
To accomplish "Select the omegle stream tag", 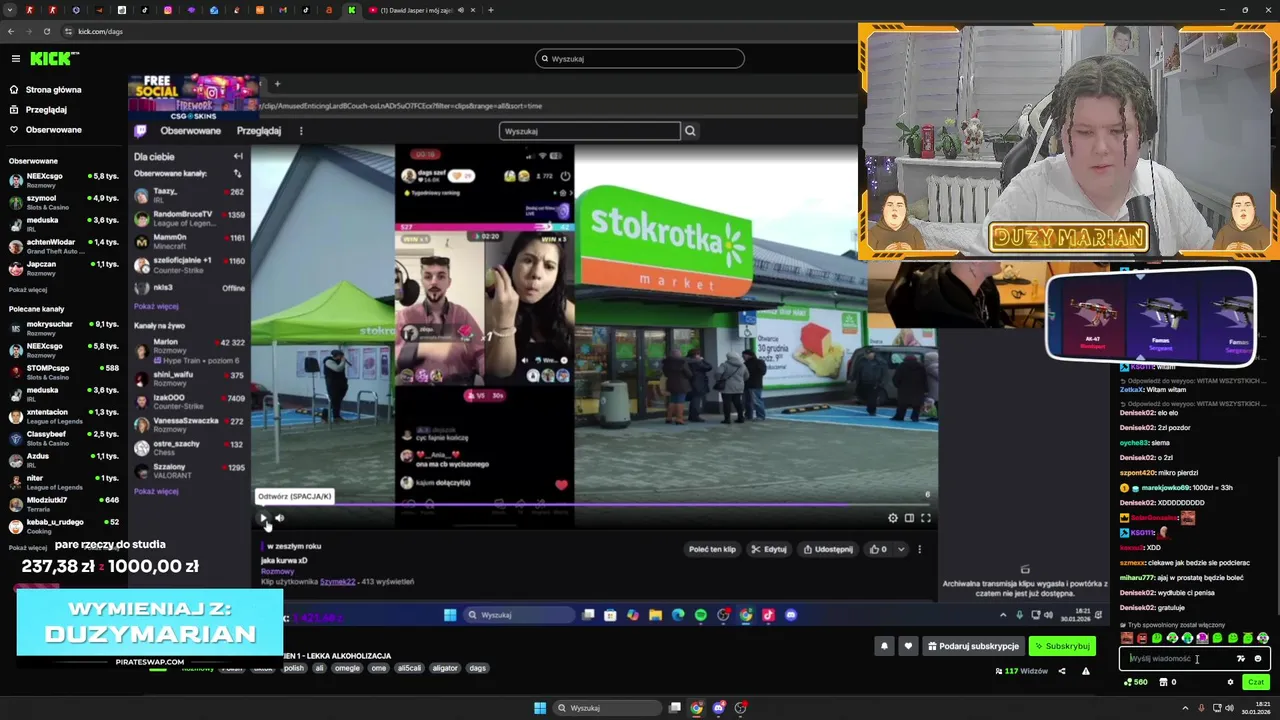I will coord(347,668).
